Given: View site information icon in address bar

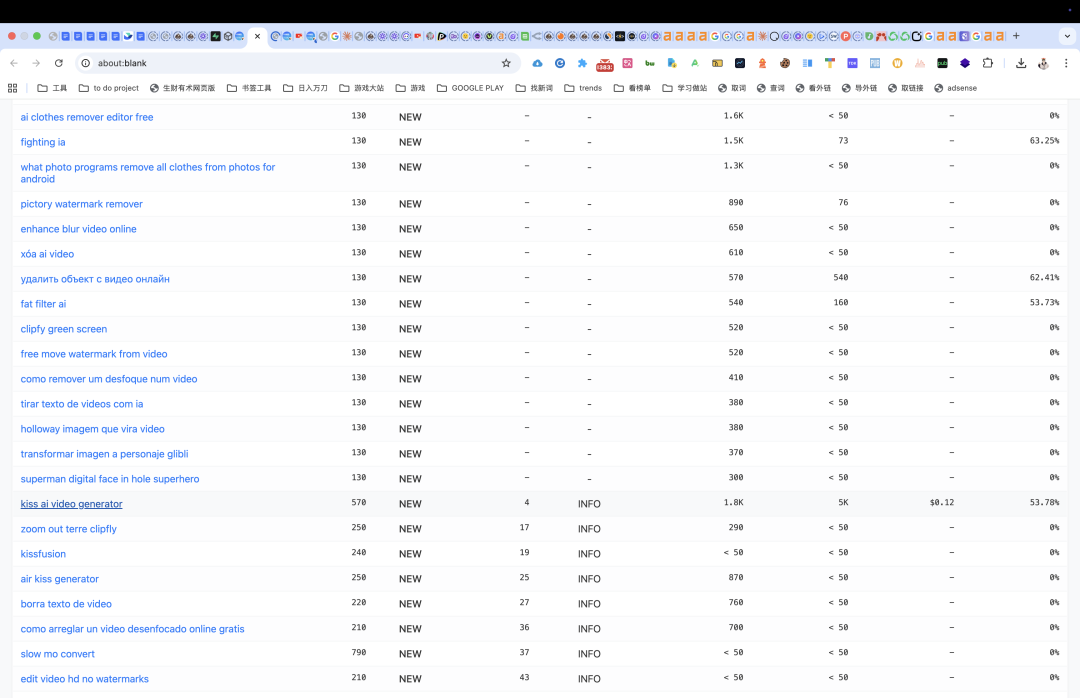Looking at the screenshot, I should point(85,63).
